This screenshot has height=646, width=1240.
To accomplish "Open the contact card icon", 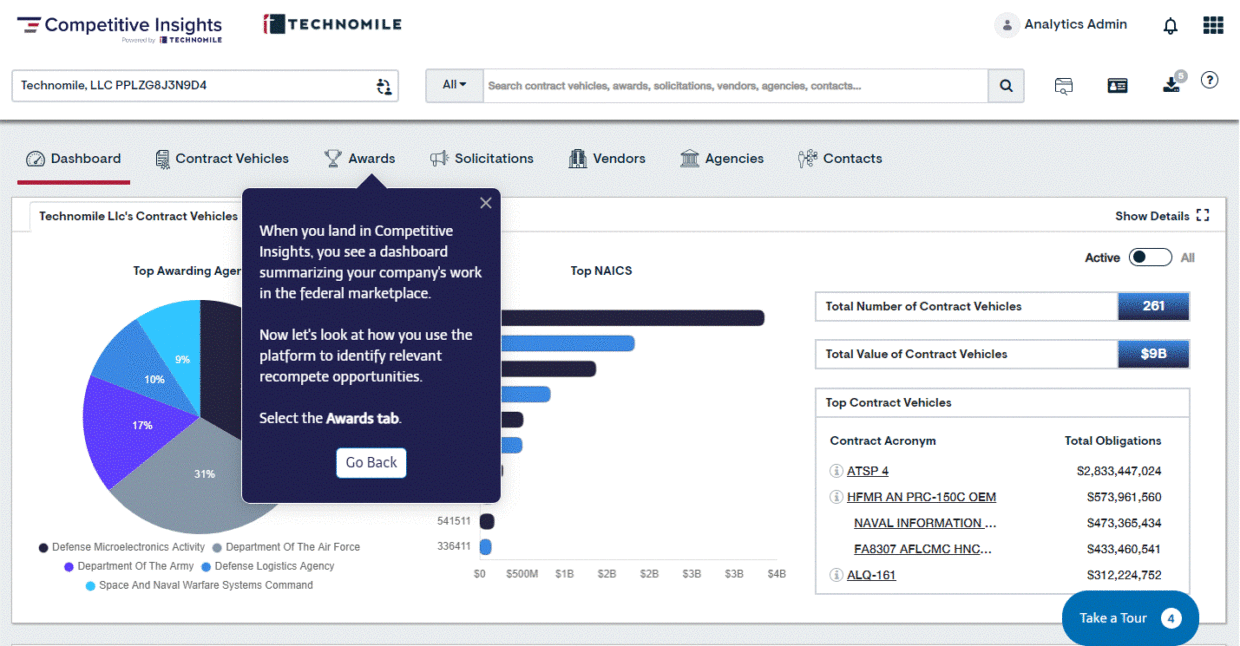I will (1118, 86).
